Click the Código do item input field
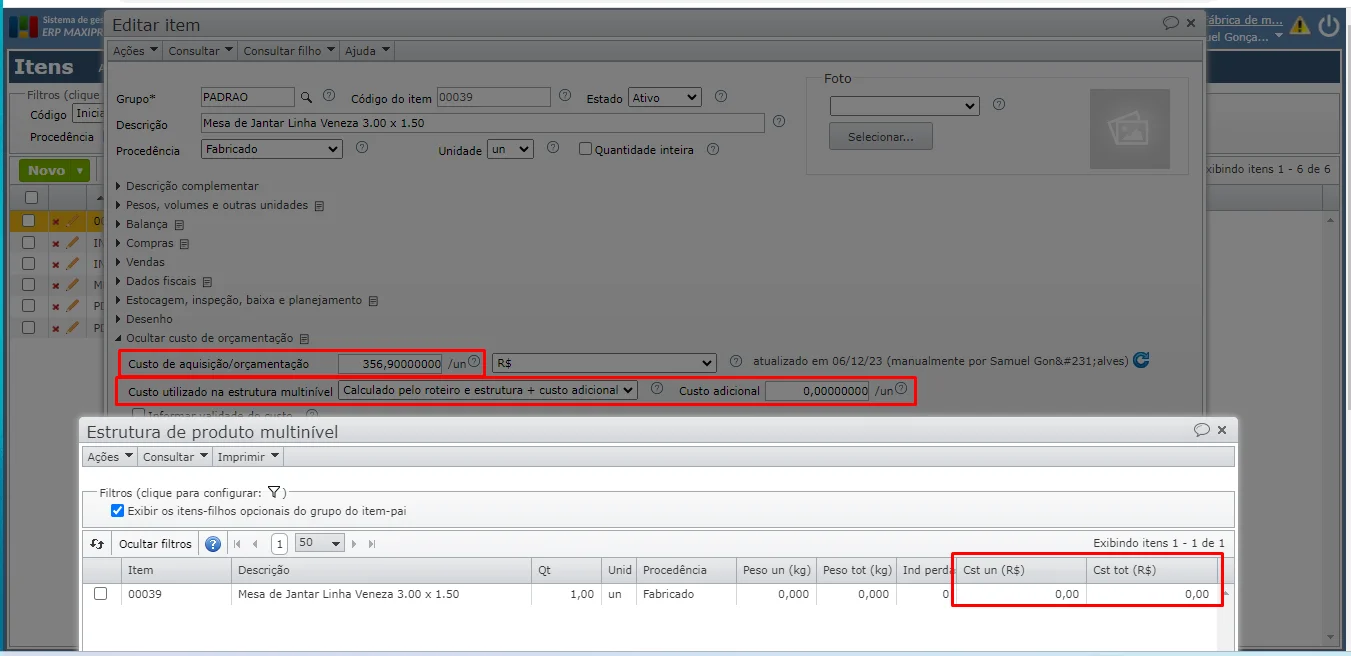The image size is (1351, 656). 494,97
